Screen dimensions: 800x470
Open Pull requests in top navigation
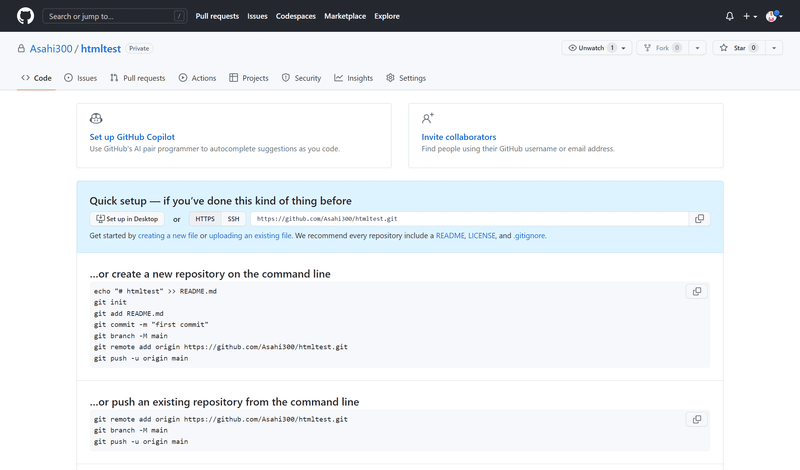[x=217, y=16]
